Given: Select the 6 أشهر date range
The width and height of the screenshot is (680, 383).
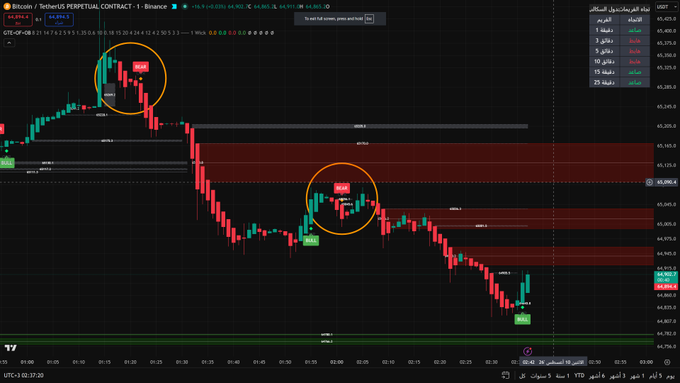Looking at the screenshot, I should (597, 376).
